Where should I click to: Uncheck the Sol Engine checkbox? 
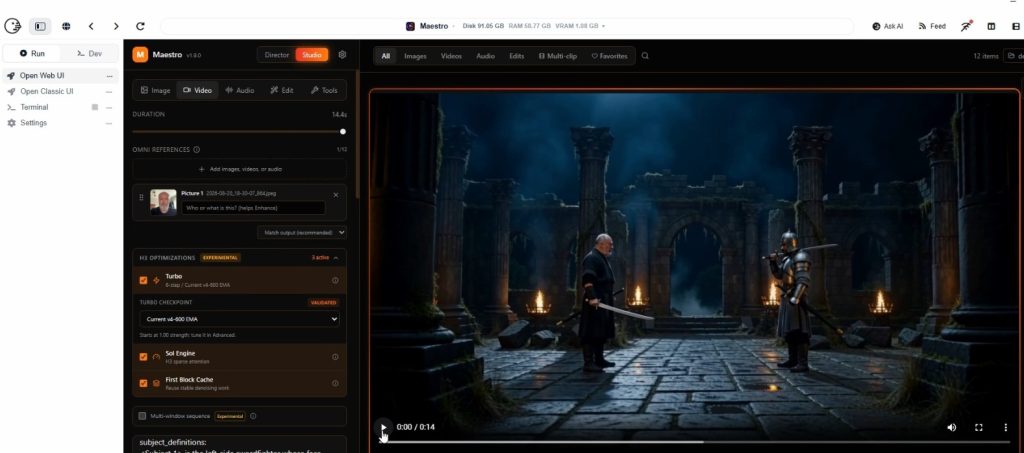[143, 357]
